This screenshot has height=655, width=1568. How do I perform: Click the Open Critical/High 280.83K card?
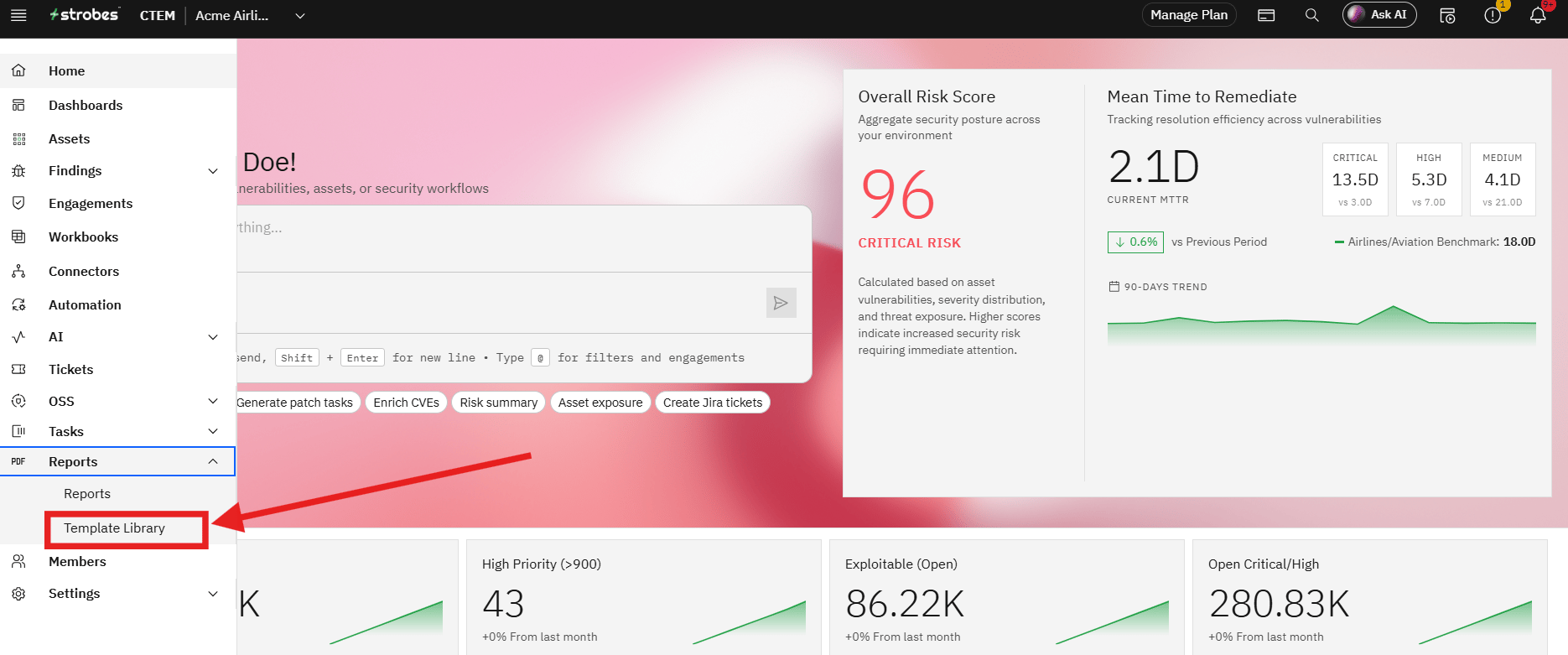[1369, 597]
